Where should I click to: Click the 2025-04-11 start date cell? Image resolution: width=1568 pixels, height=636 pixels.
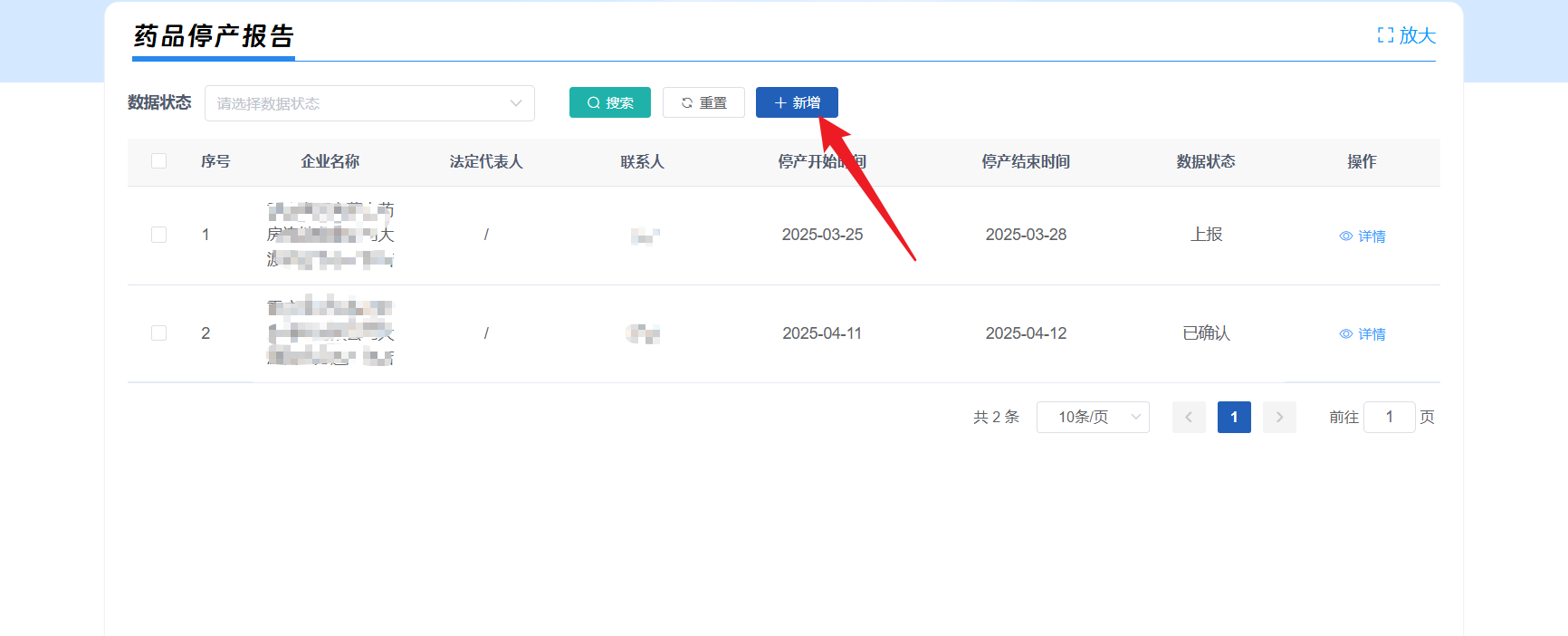coord(822,332)
